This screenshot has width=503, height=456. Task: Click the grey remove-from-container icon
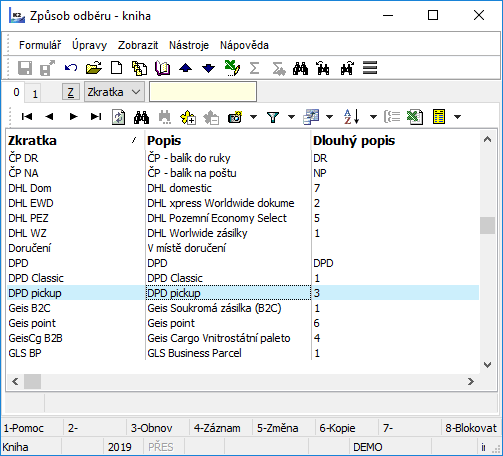(x=211, y=117)
